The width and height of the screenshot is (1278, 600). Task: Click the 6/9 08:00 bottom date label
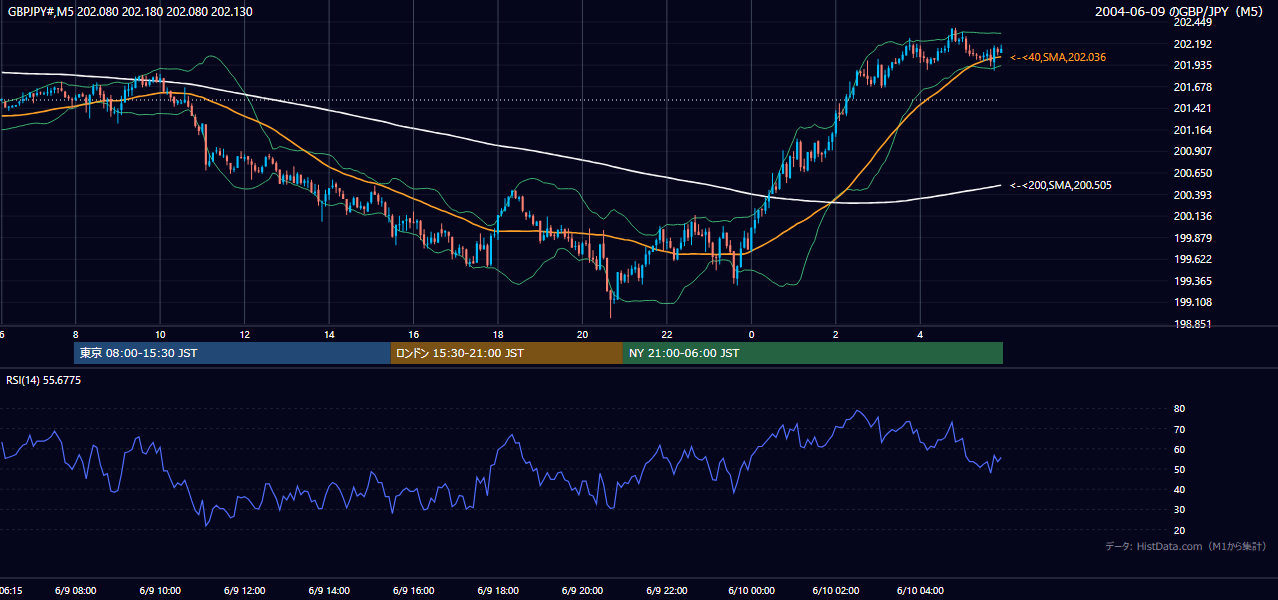tap(76, 591)
